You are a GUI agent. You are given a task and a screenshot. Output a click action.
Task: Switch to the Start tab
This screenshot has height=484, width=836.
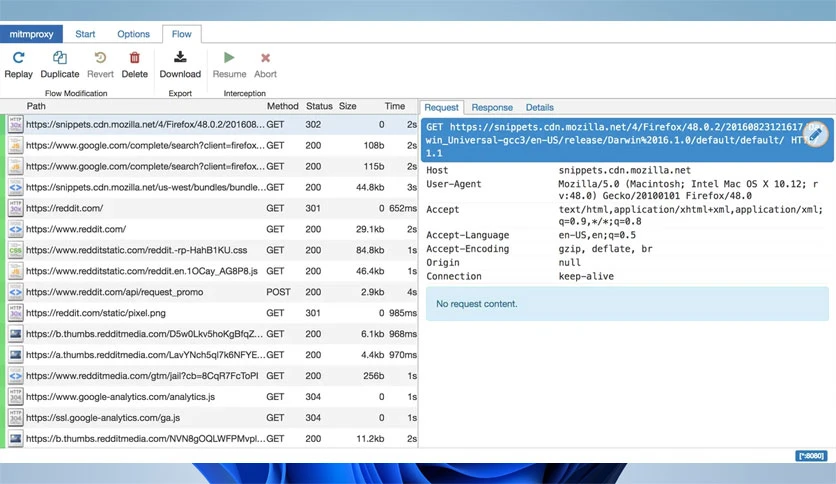pyautogui.click(x=85, y=34)
